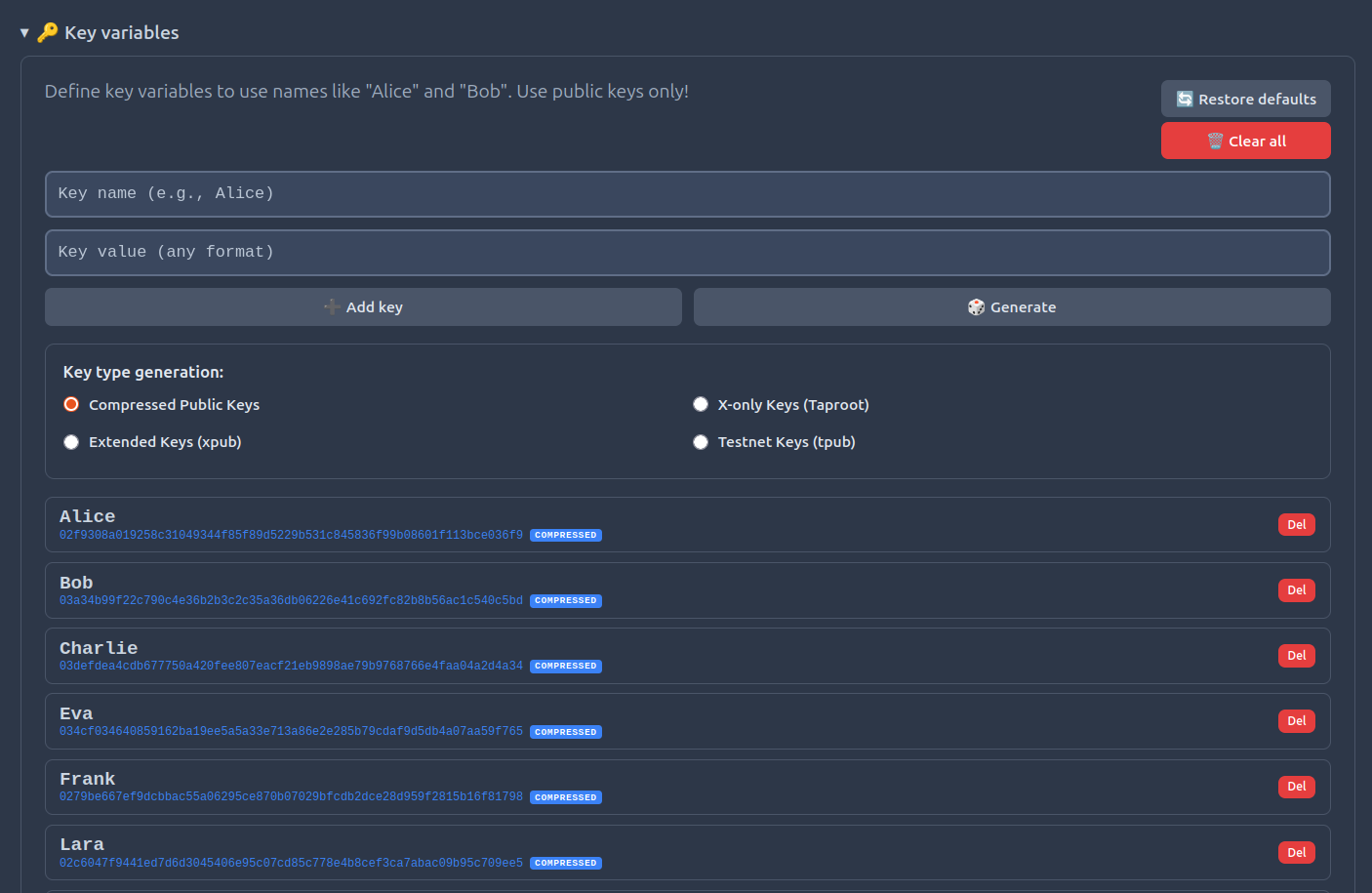Click the COMPRESSED badge on Bob's key
The height and width of the screenshot is (893, 1372).
click(x=565, y=601)
